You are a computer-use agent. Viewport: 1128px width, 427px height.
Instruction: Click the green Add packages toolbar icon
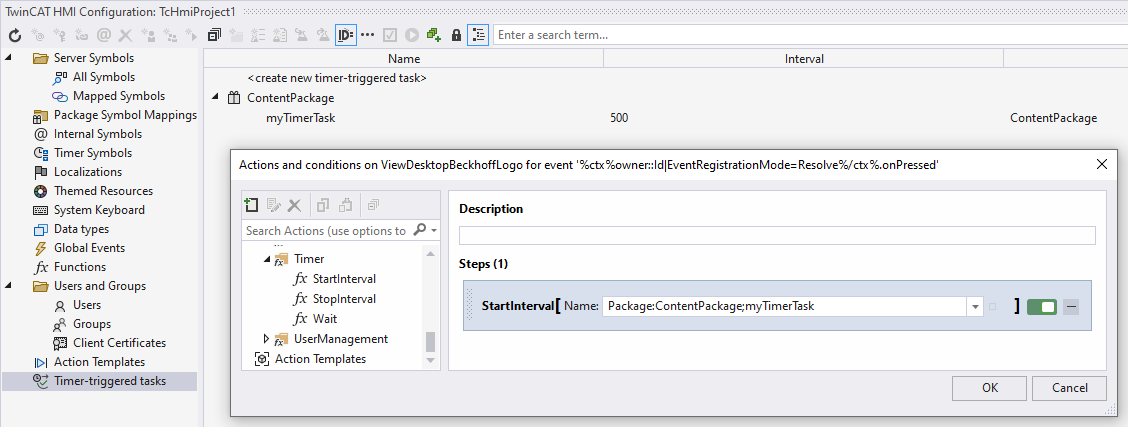pos(433,35)
